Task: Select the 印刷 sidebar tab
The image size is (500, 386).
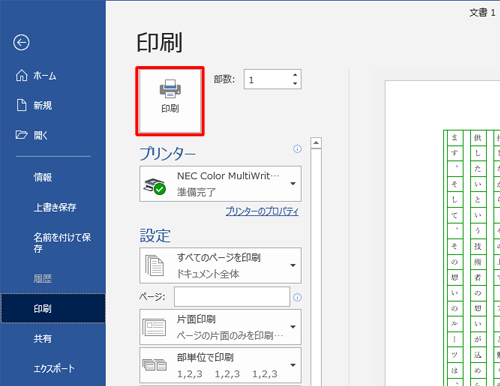Action: point(53,308)
